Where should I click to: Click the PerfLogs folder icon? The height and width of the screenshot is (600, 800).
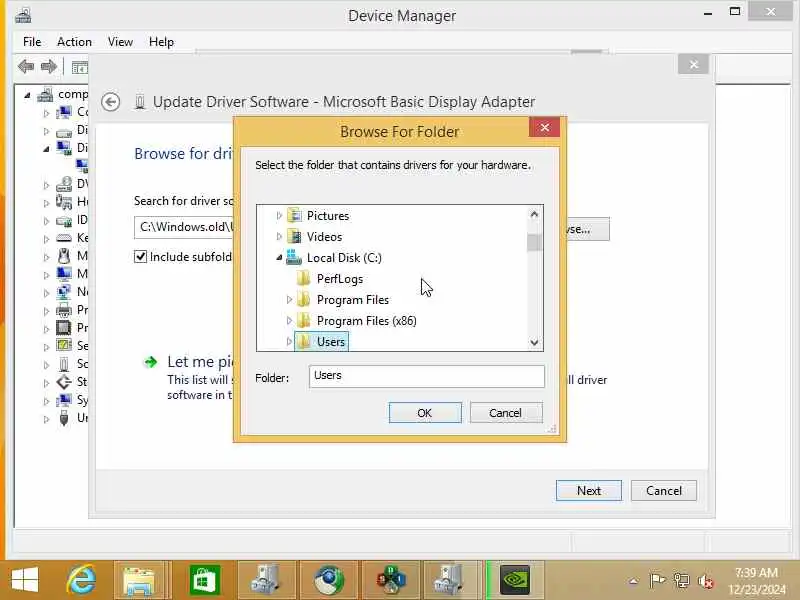pyautogui.click(x=304, y=279)
